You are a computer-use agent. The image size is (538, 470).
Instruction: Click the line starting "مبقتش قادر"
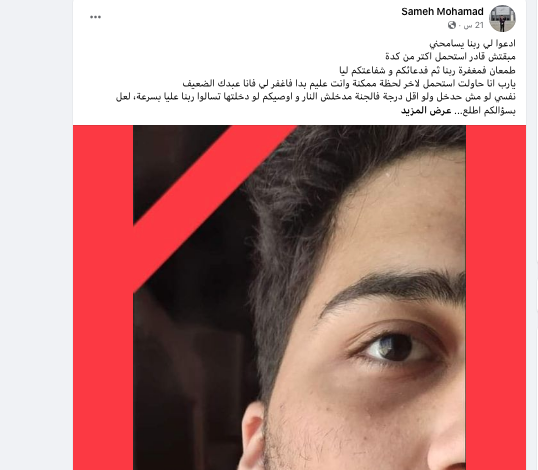[450, 56]
